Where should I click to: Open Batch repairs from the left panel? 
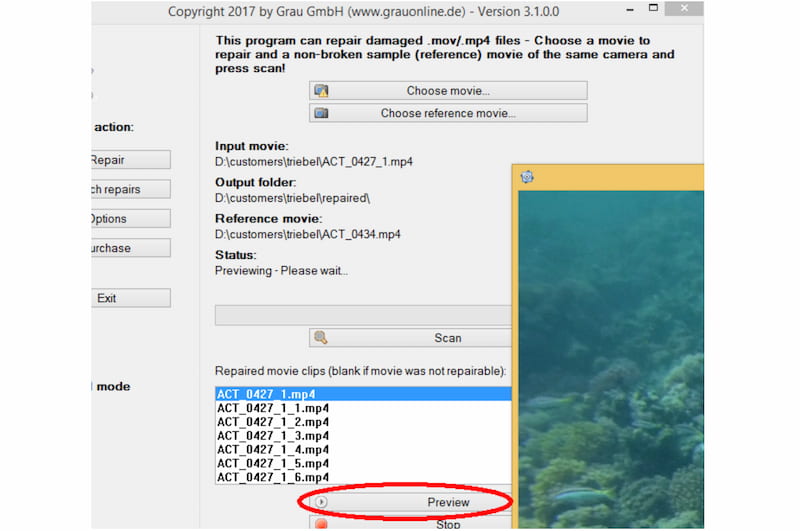(130, 189)
